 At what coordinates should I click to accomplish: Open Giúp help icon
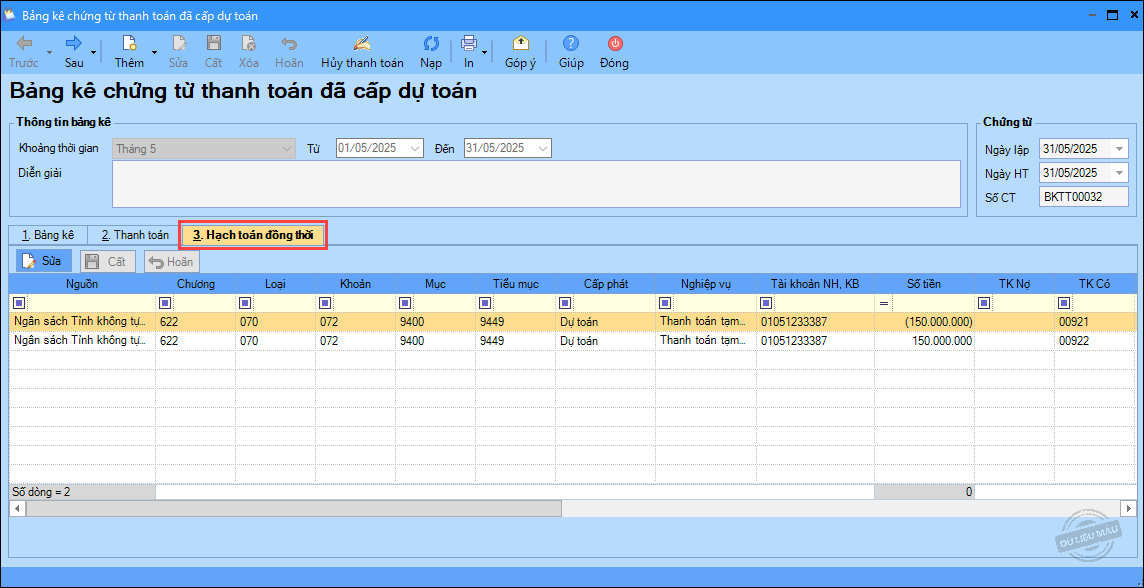pyautogui.click(x=571, y=44)
